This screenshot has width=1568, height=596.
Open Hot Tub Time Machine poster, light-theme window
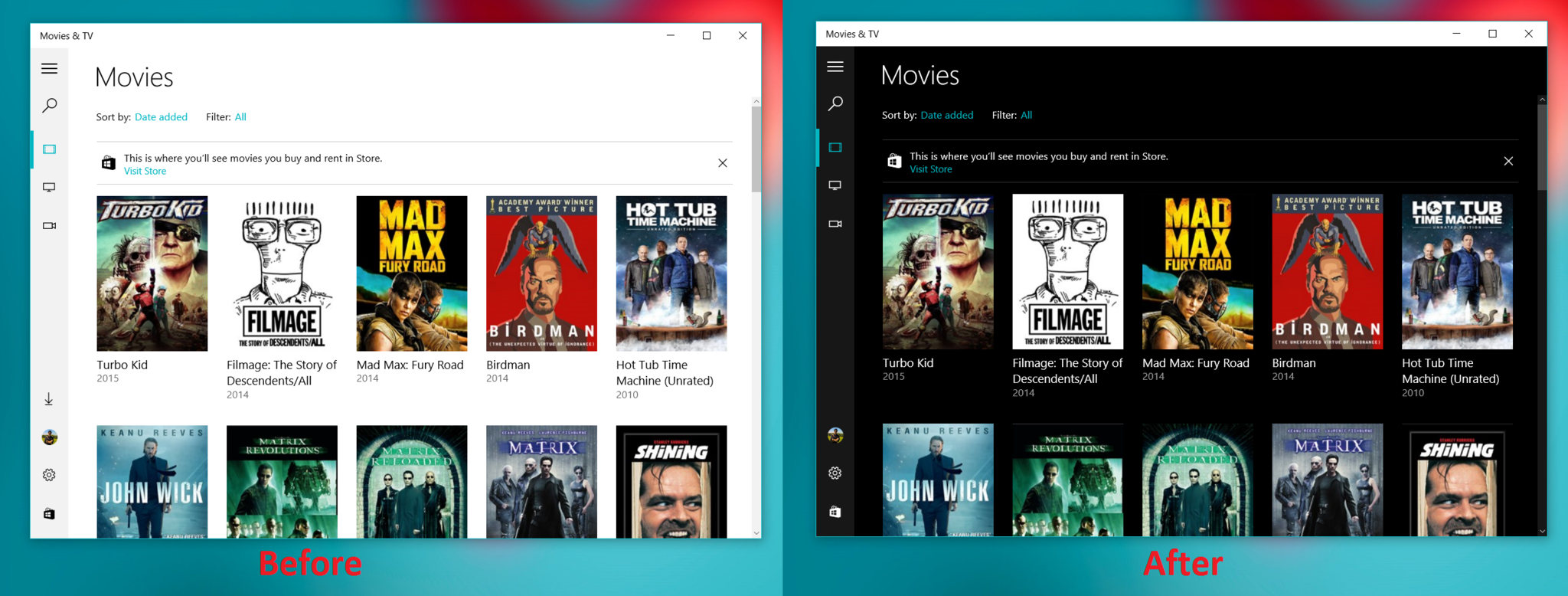point(671,273)
